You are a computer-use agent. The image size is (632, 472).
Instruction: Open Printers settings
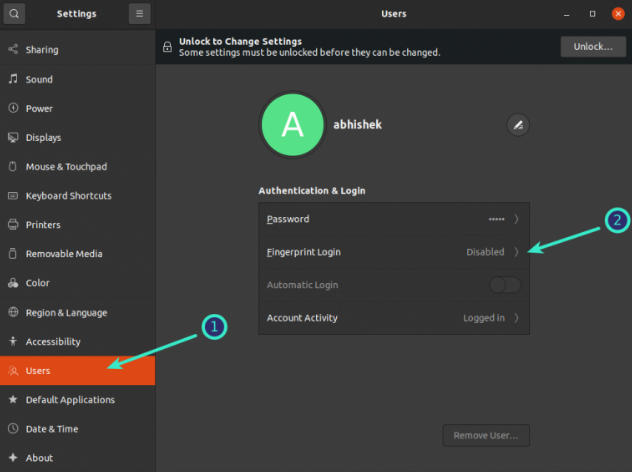pos(77,225)
